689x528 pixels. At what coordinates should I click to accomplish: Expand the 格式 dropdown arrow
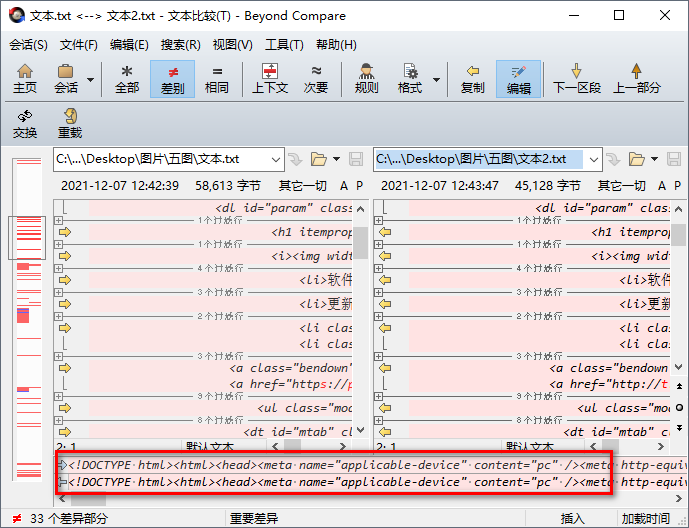[436, 80]
